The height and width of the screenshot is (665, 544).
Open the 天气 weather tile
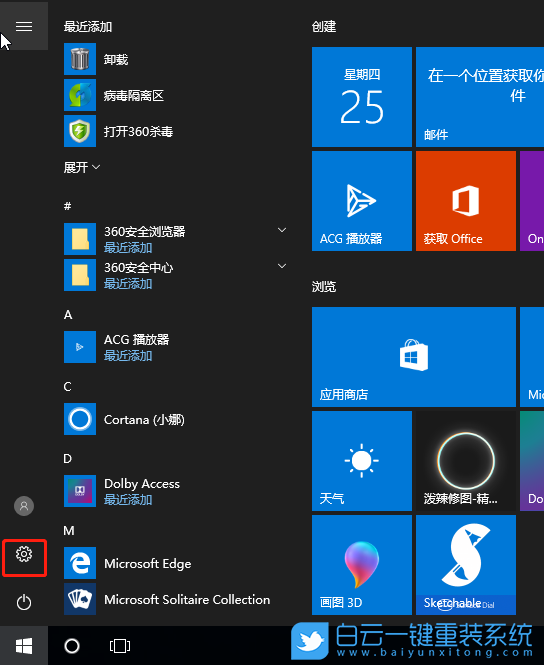coord(362,461)
